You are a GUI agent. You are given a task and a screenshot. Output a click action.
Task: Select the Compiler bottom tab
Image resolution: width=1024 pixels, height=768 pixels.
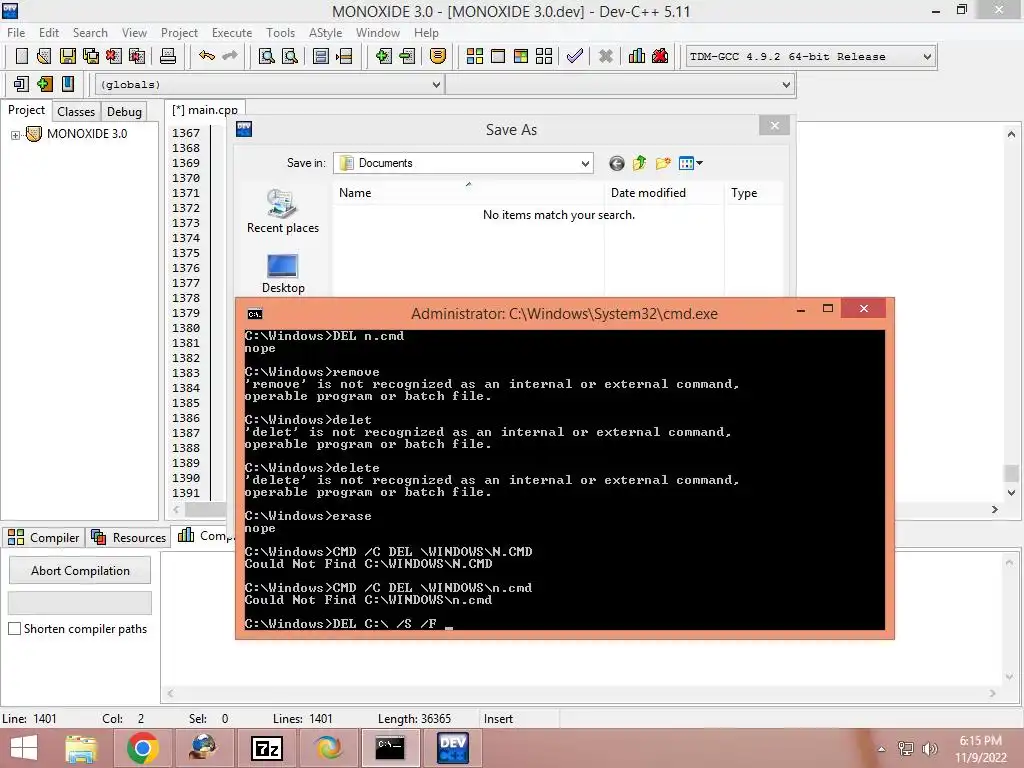click(x=44, y=537)
